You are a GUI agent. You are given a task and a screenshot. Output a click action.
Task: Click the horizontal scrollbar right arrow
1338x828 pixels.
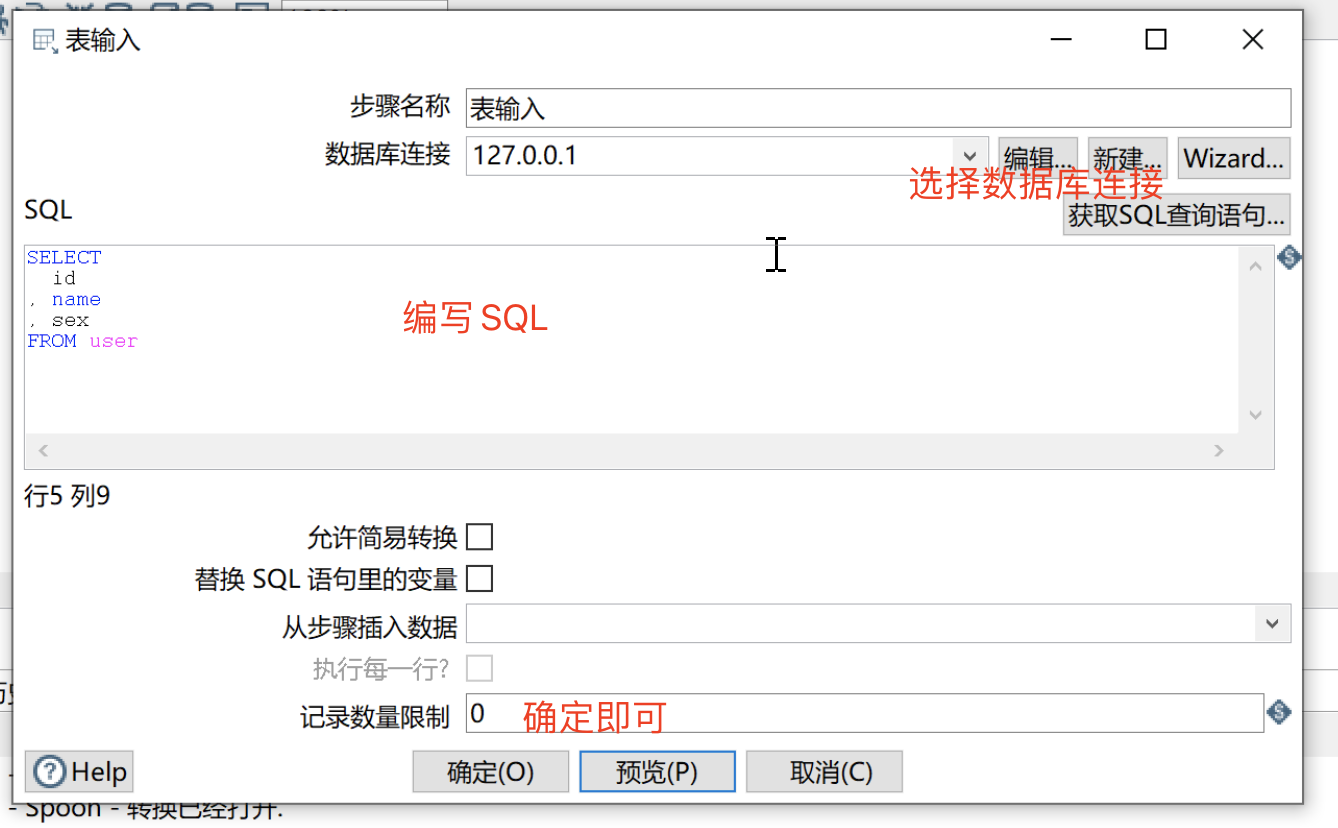(1220, 450)
